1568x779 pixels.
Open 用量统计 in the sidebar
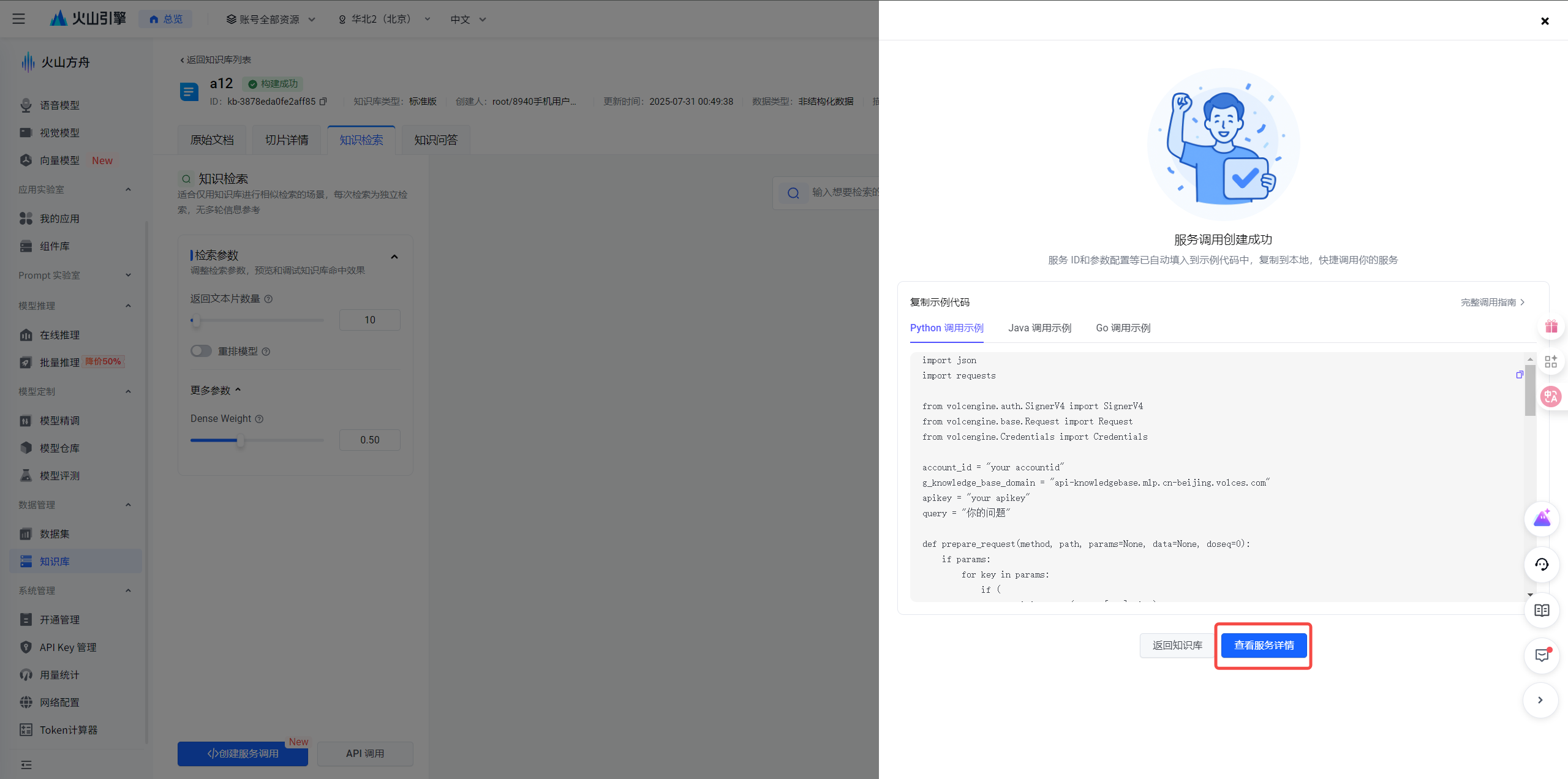(x=59, y=675)
